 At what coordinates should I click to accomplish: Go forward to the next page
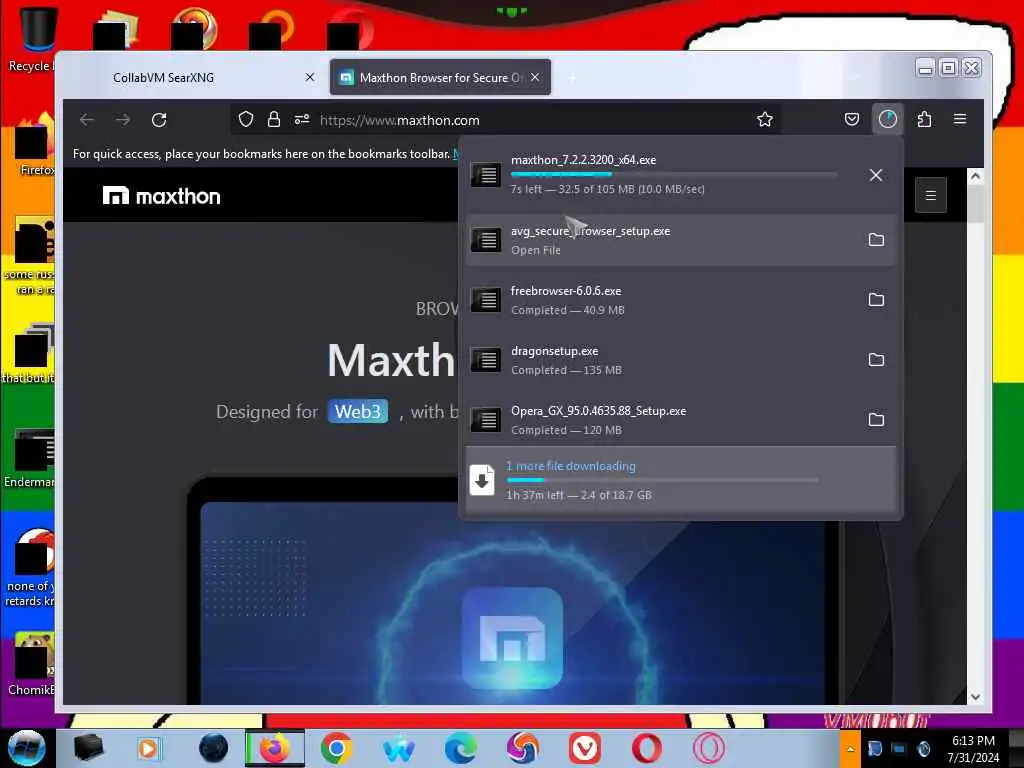tap(123, 120)
